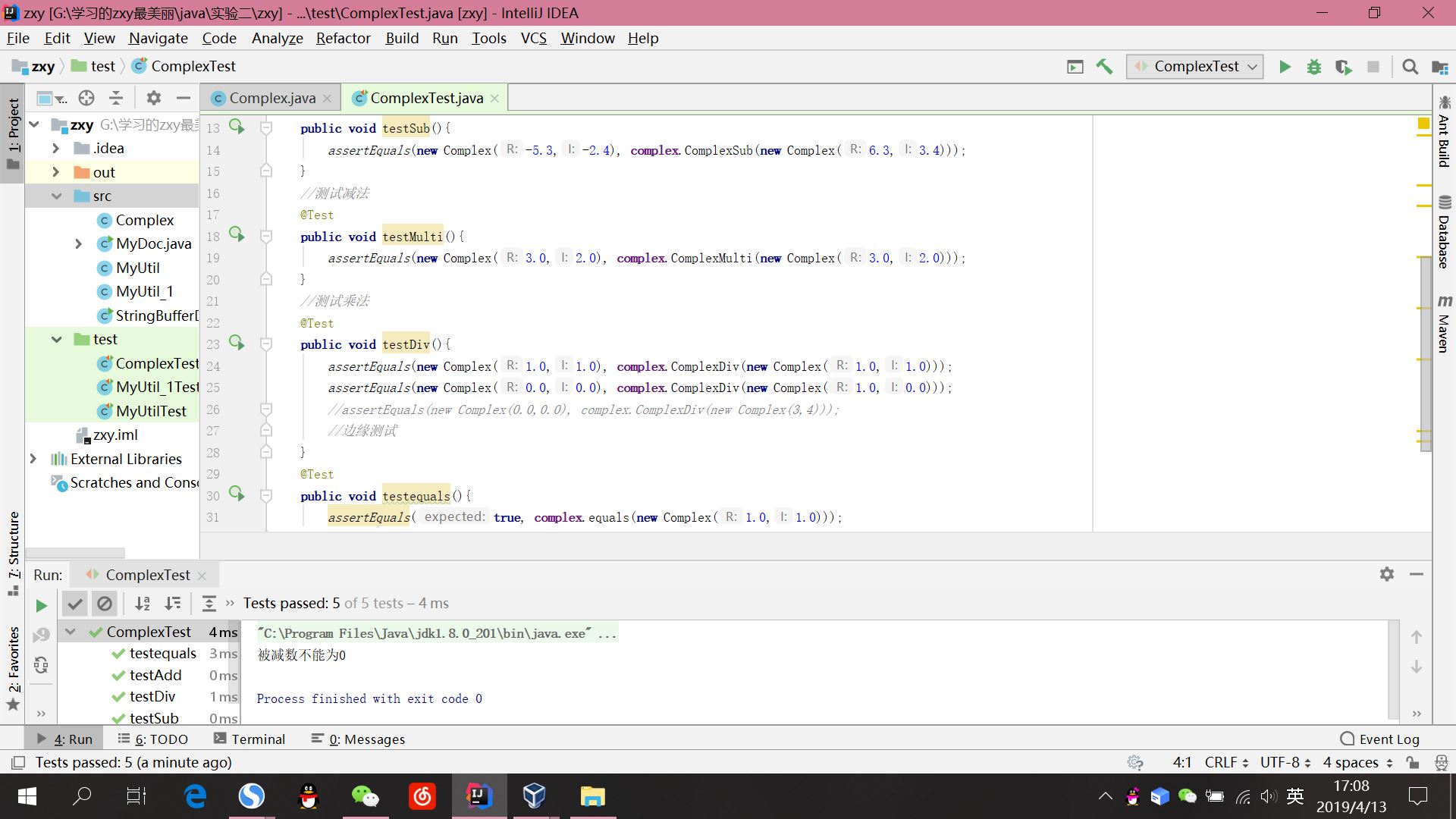This screenshot has width=1456, height=819.
Task: Minimize the Run tool window
Action: click(1416, 574)
